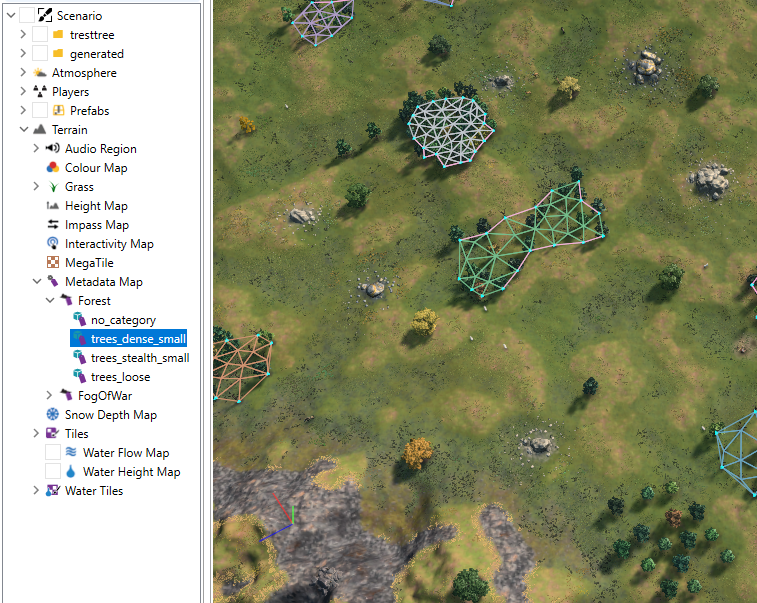
Task: Toggle the Water Height Map checkbox
Action: pos(53,471)
